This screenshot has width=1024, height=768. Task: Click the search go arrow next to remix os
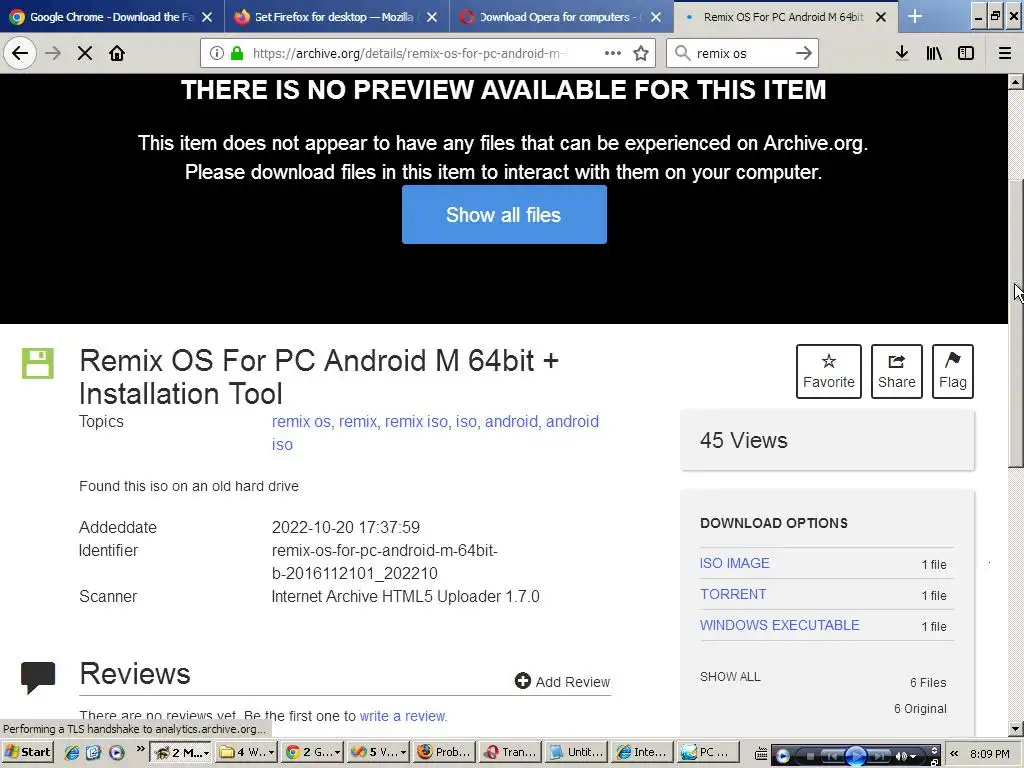(804, 54)
